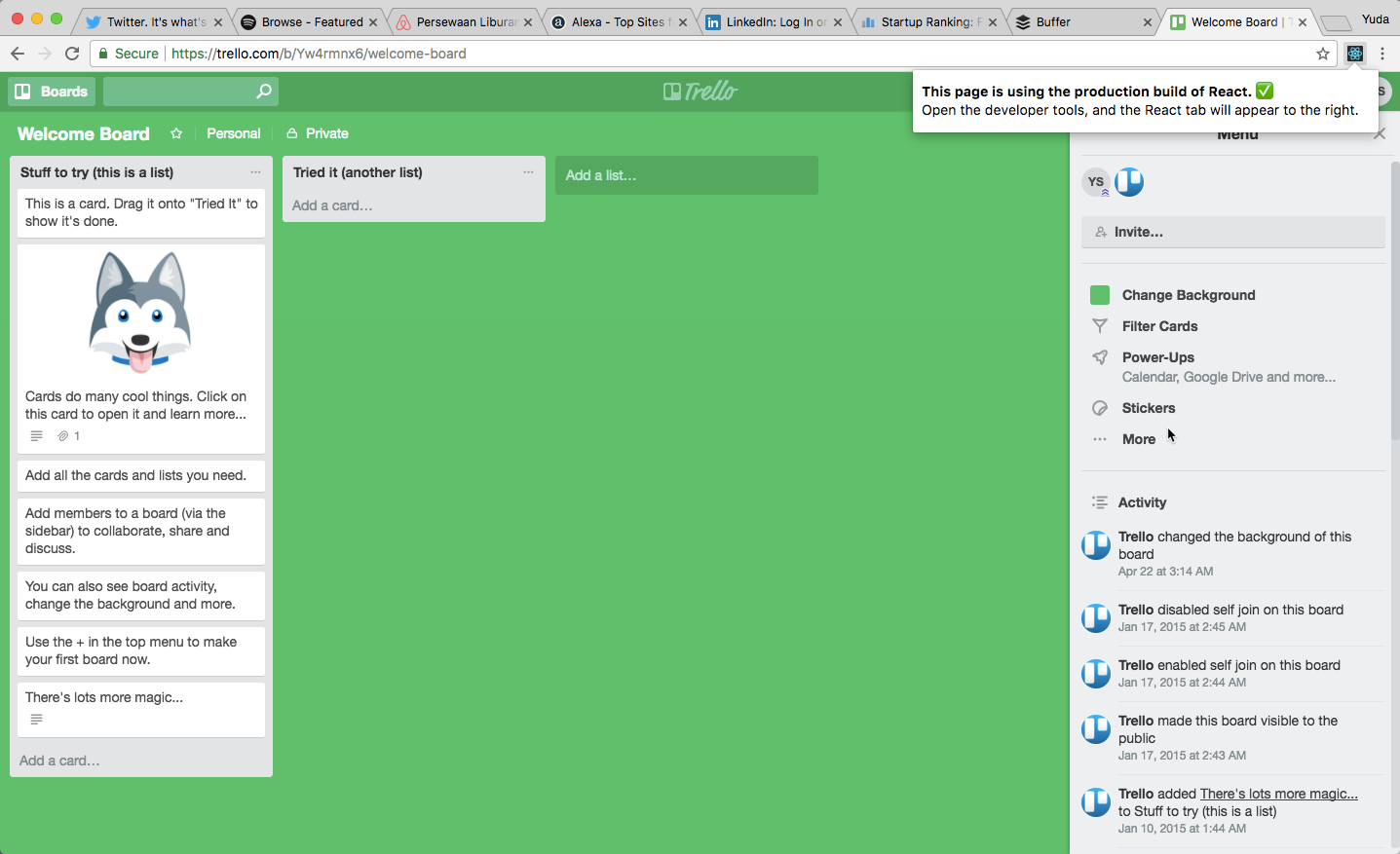This screenshot has width=1400, height=854.
Task: Switch to the LinkedIn: Log In tab
Action: [773, 21]
